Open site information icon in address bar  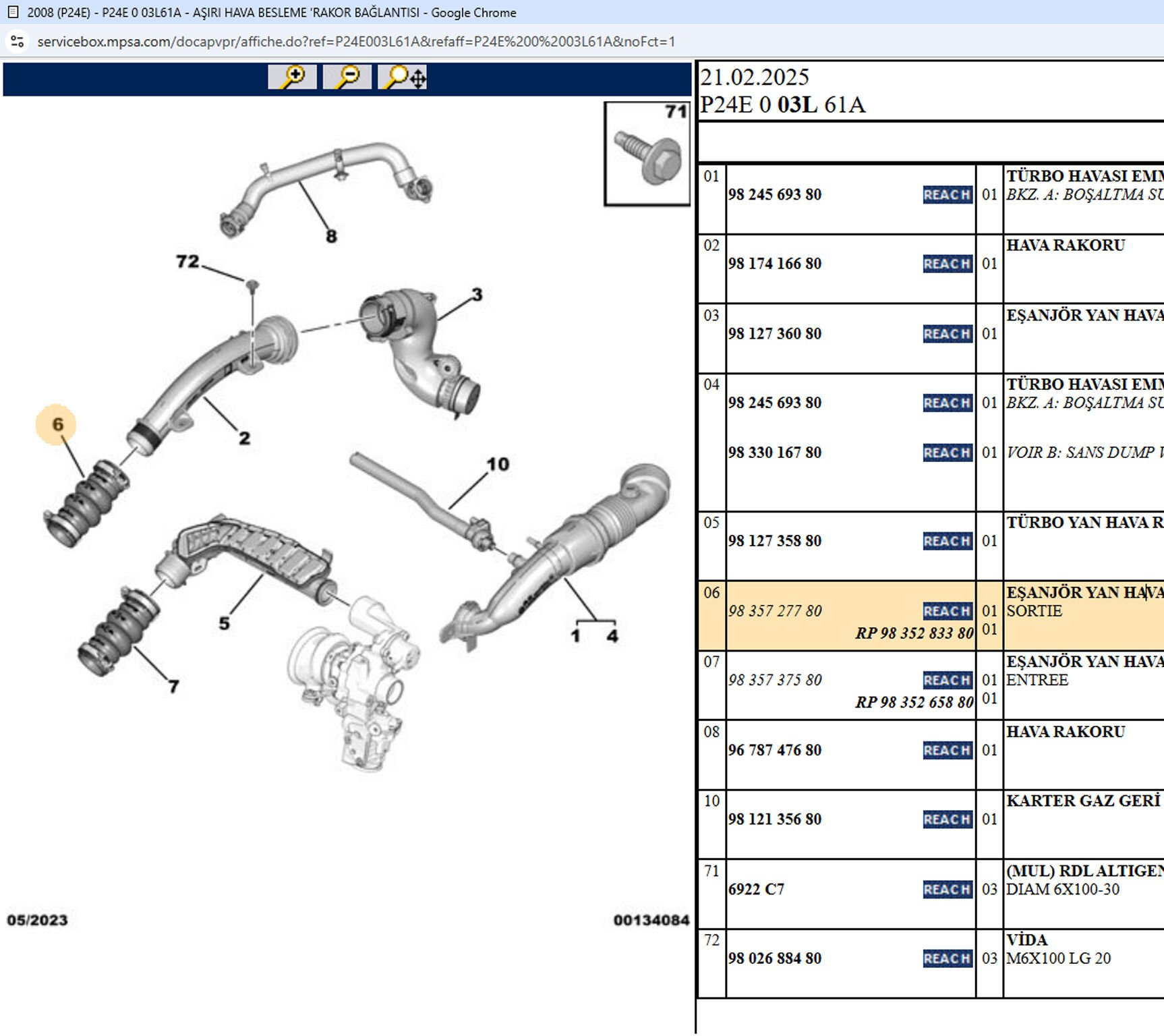(18, 42)
